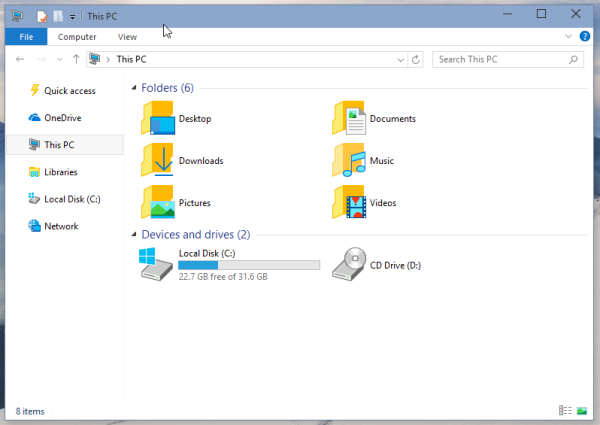This screenshot has height=425, width=600.
Task: Select the Desktop folder icon
Action: (x=158, y=118)
